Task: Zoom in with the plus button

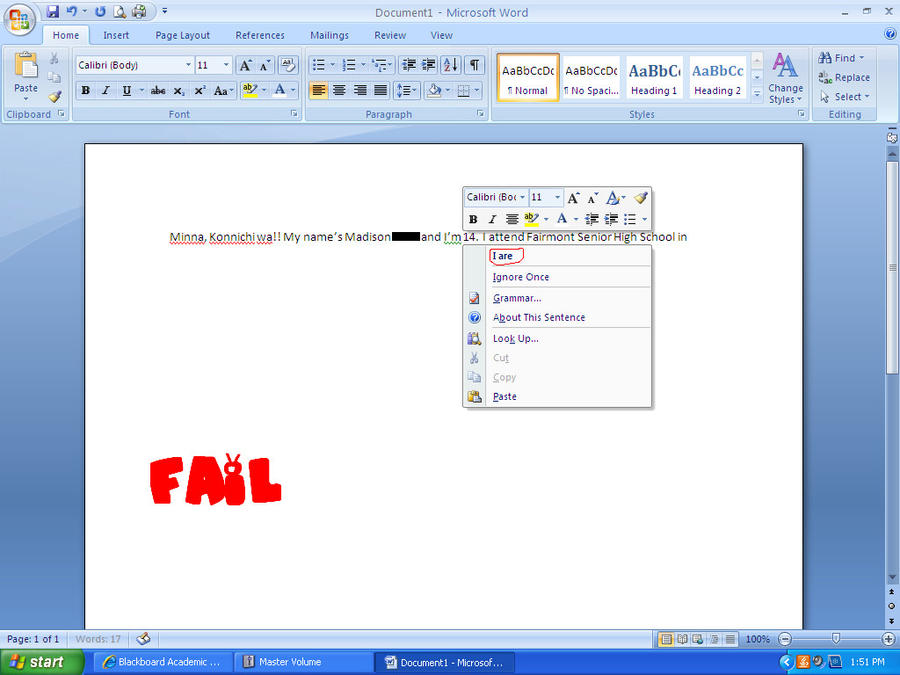Action: click(x=888, y=639)
